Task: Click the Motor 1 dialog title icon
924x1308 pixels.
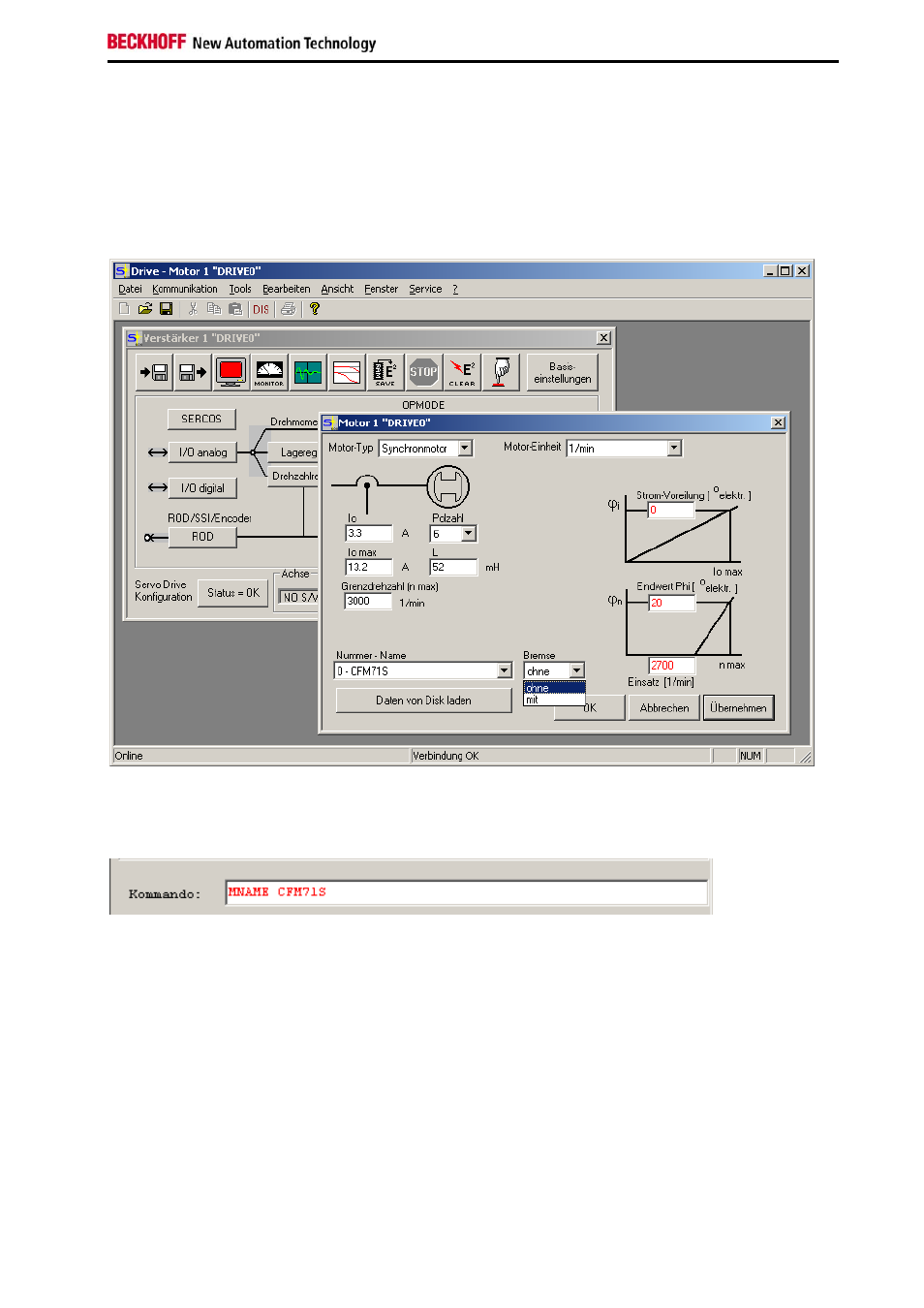Action: (x=329, y=422)
